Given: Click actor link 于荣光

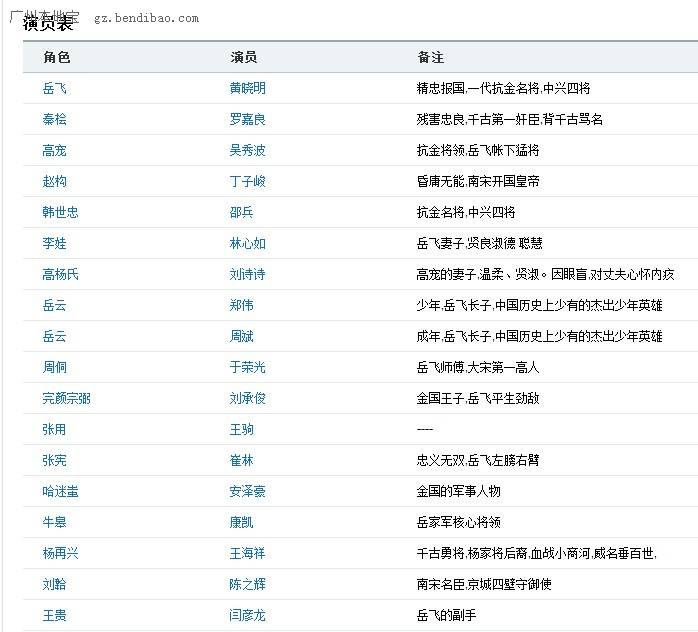Looking at the screenshot, I should [x=248, y=367].
